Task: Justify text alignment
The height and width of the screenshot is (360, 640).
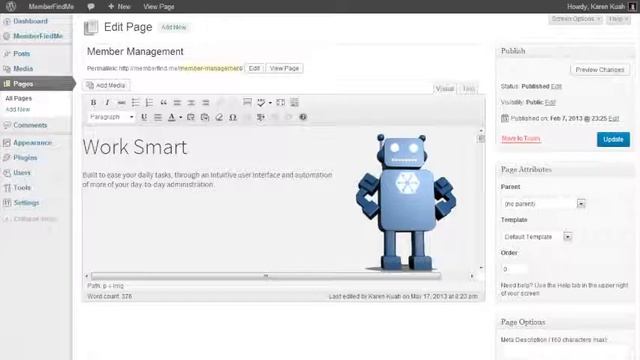Action: click(158, 117)
